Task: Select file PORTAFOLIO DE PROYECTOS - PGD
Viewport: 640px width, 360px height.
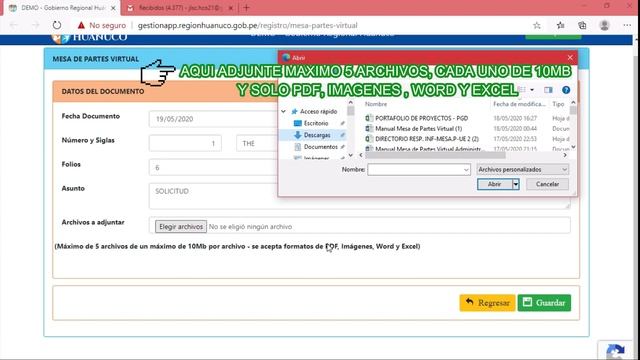Action: click(x=421, y=118)
